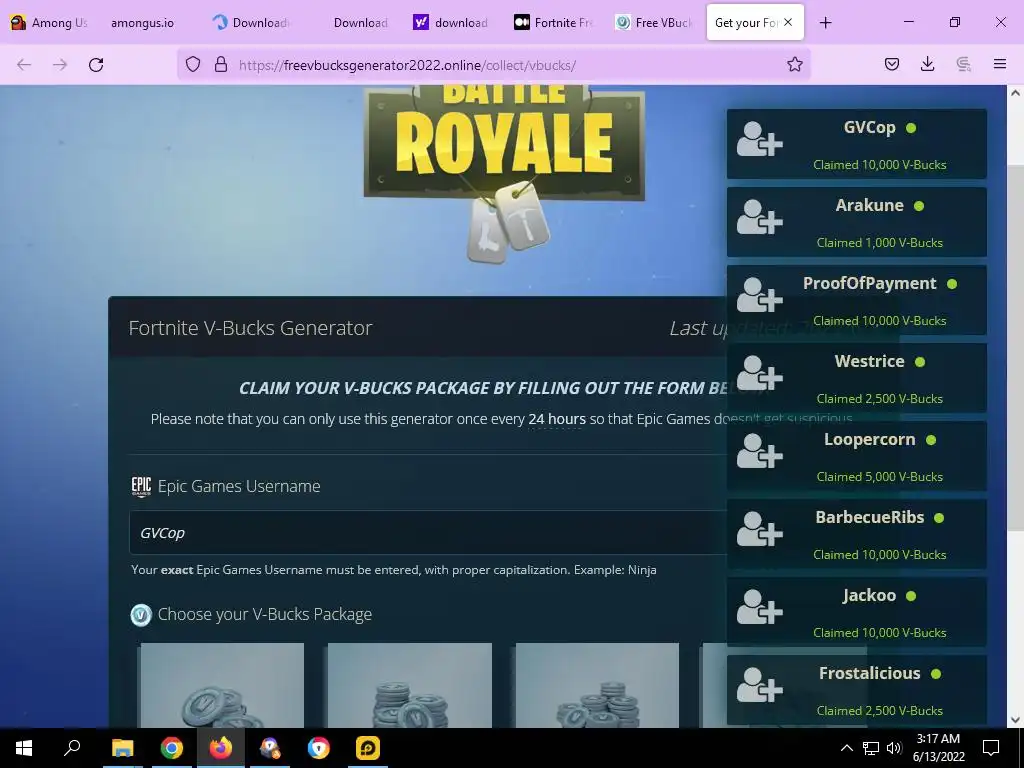This screenshot has height=768, width=1024.
Task: Click the 'Fortnite V-Bucks Generator' heading
Action: 250,328
